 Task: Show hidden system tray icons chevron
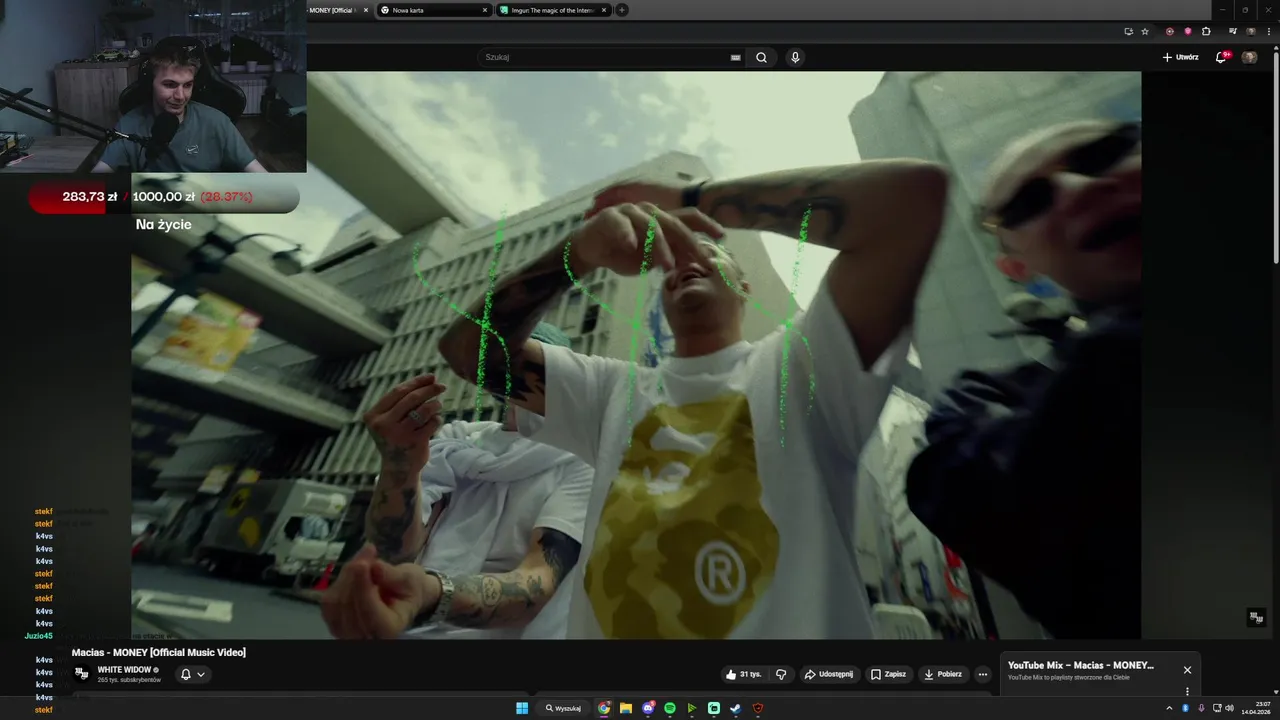tap(1169, 708)
